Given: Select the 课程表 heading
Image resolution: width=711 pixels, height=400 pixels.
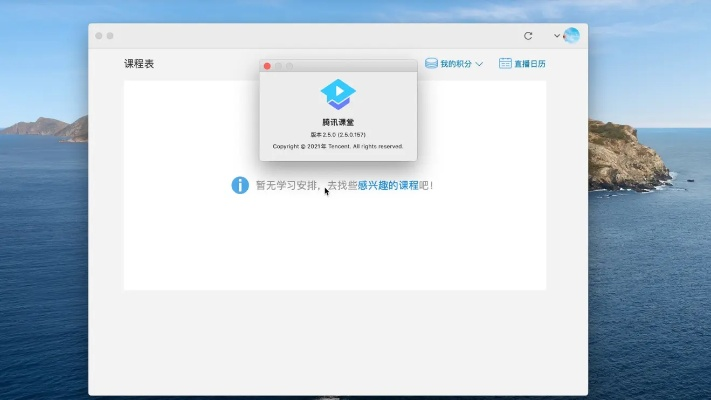Looking at the screenshot, I should pyautogui.click(x=139, y=64).
